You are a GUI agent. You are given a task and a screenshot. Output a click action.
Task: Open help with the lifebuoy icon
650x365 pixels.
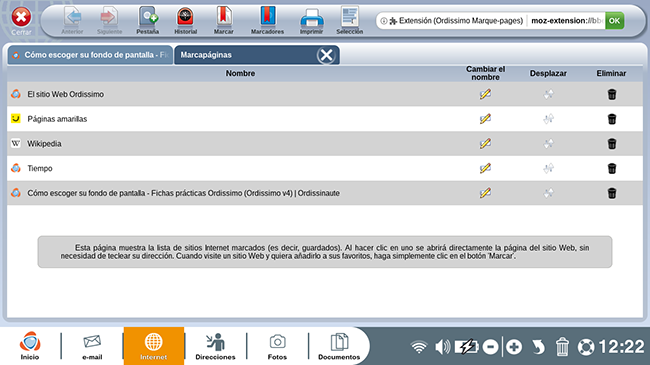pos(586,347)
